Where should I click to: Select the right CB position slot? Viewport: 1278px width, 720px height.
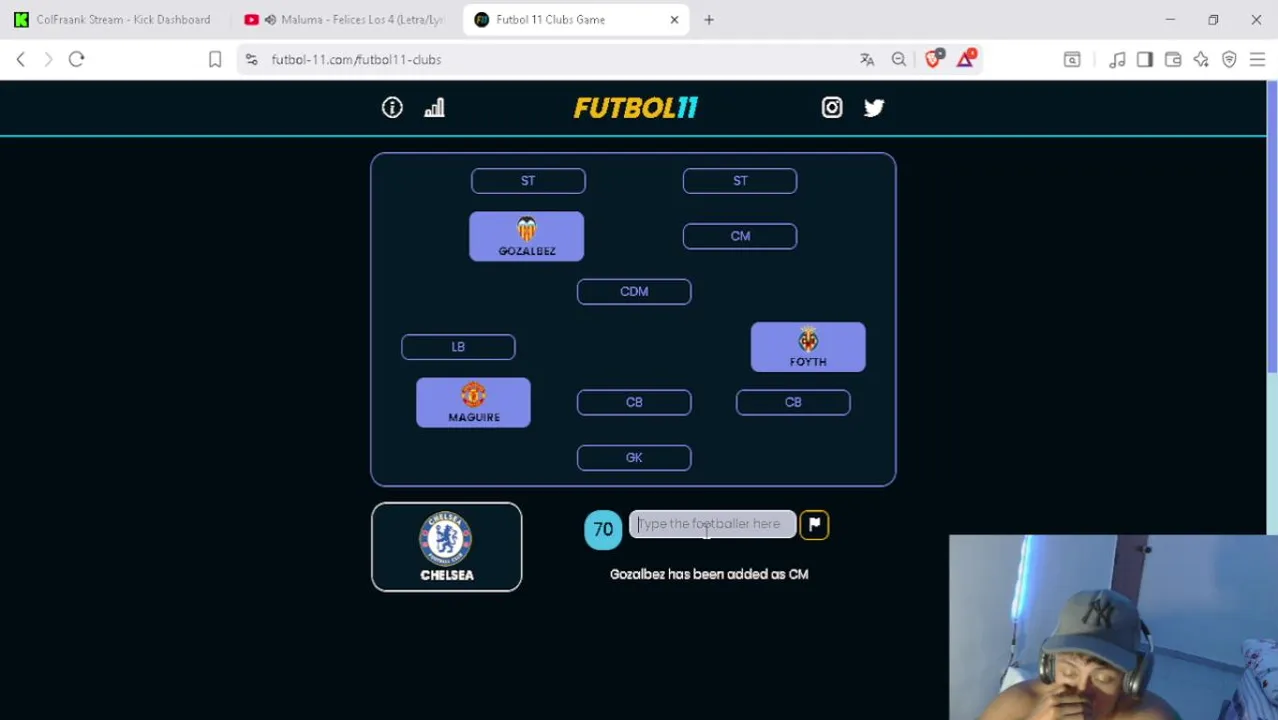[x=793, y=402]
